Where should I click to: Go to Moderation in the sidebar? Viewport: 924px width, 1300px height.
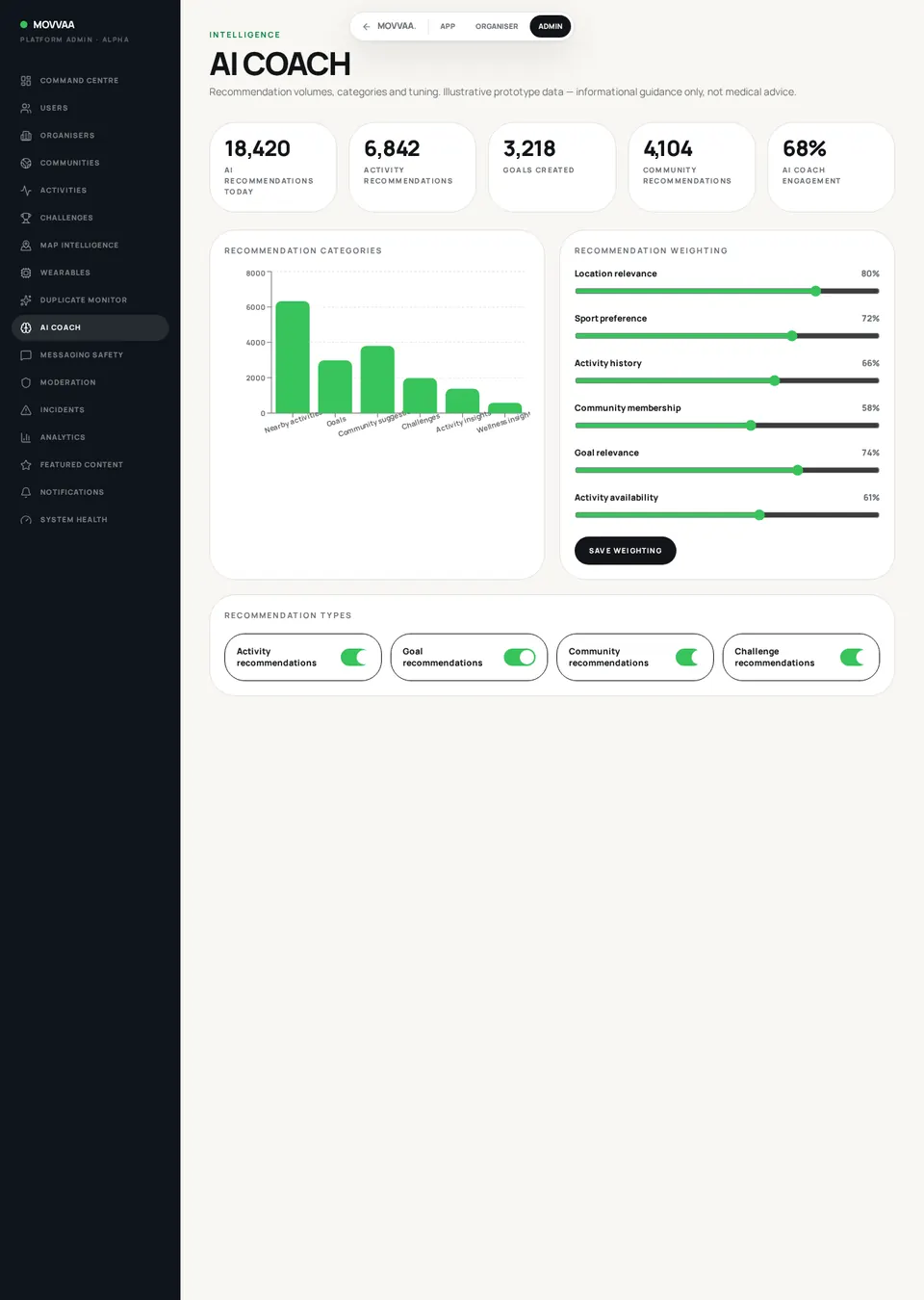[x=90, y=382]
